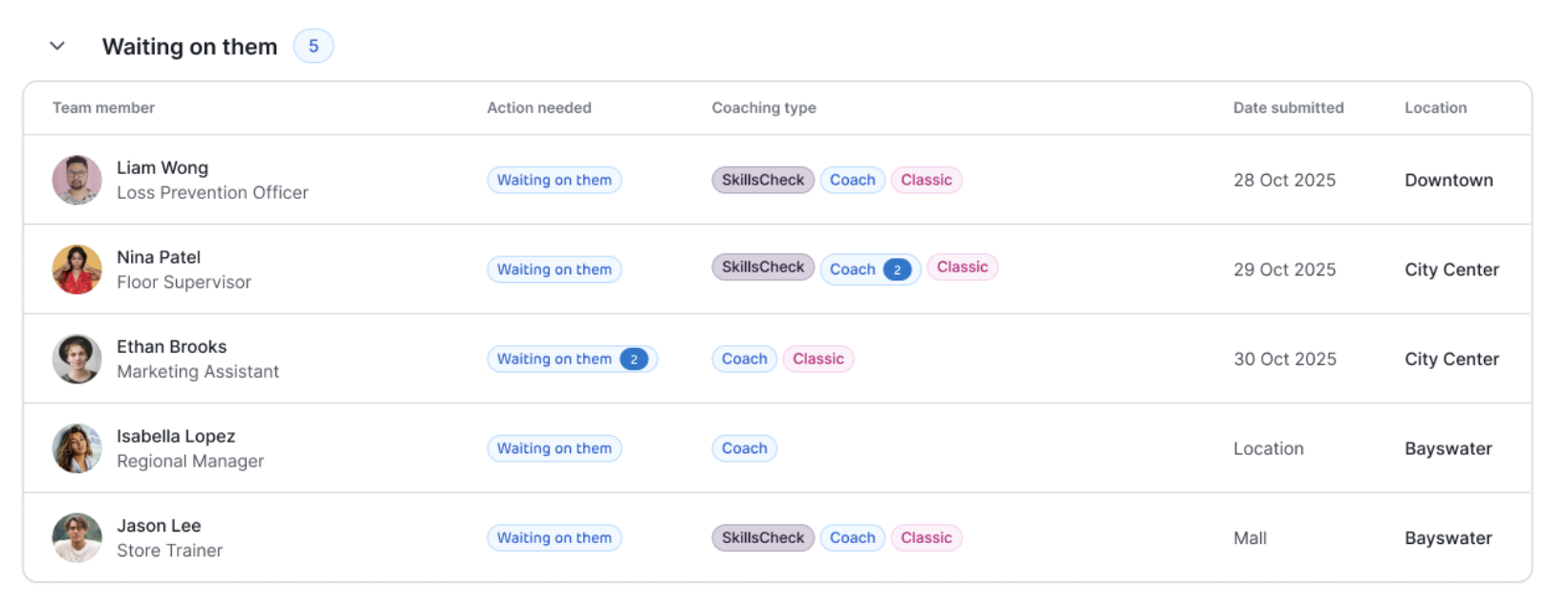Click Waiting on them status for Jason Lee
1568x608 pixels.
pyautogui.click(x=554, y=538)
